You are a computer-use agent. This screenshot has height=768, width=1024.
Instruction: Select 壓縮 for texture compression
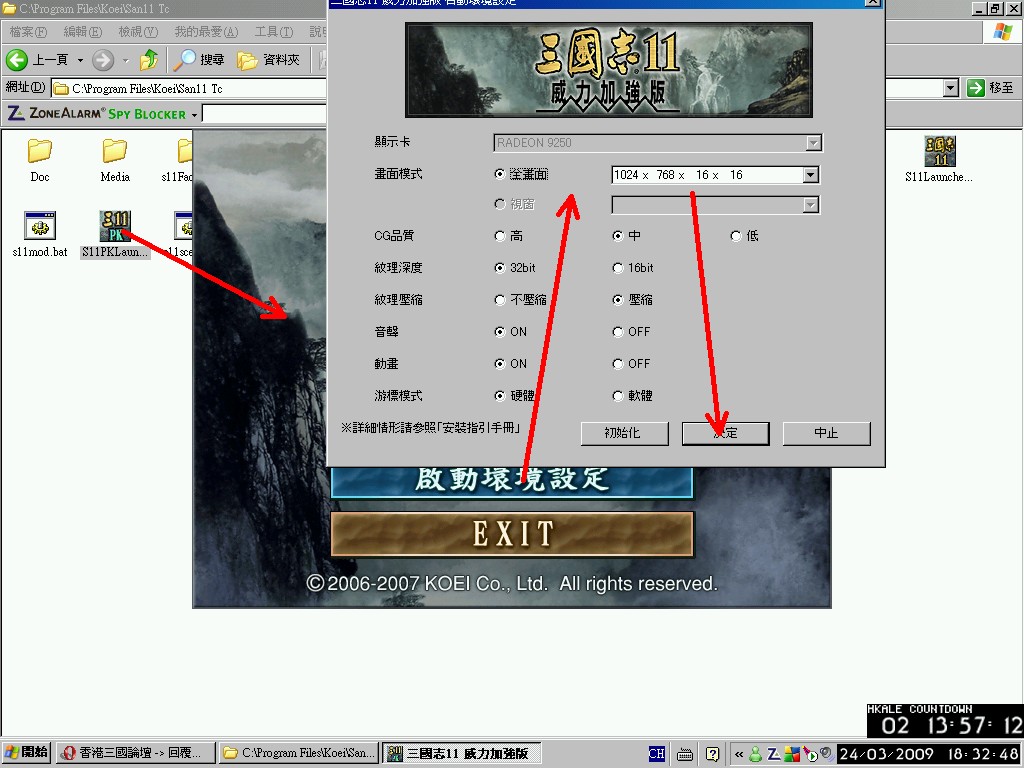click(x=618, y=300)
